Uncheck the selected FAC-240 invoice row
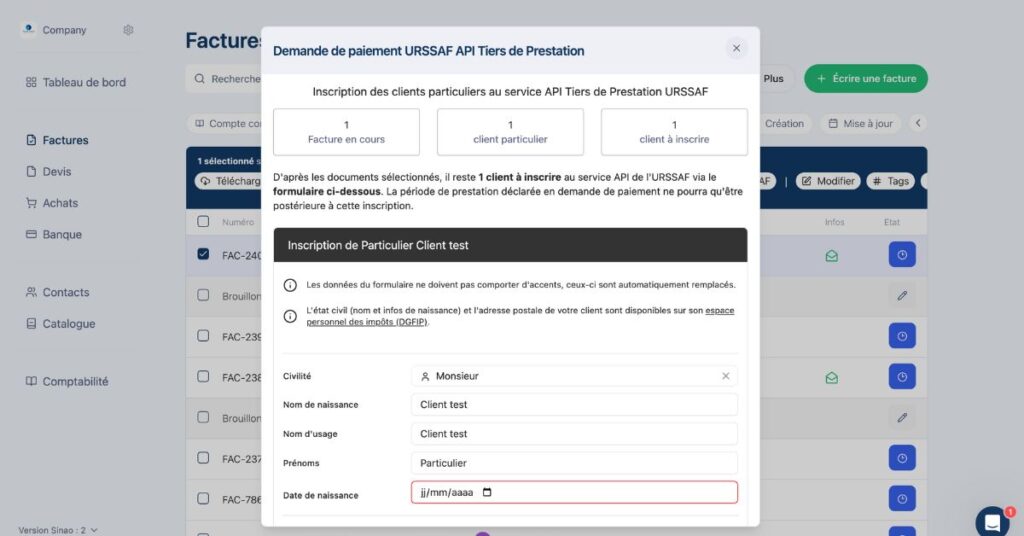 pos(204,254)
